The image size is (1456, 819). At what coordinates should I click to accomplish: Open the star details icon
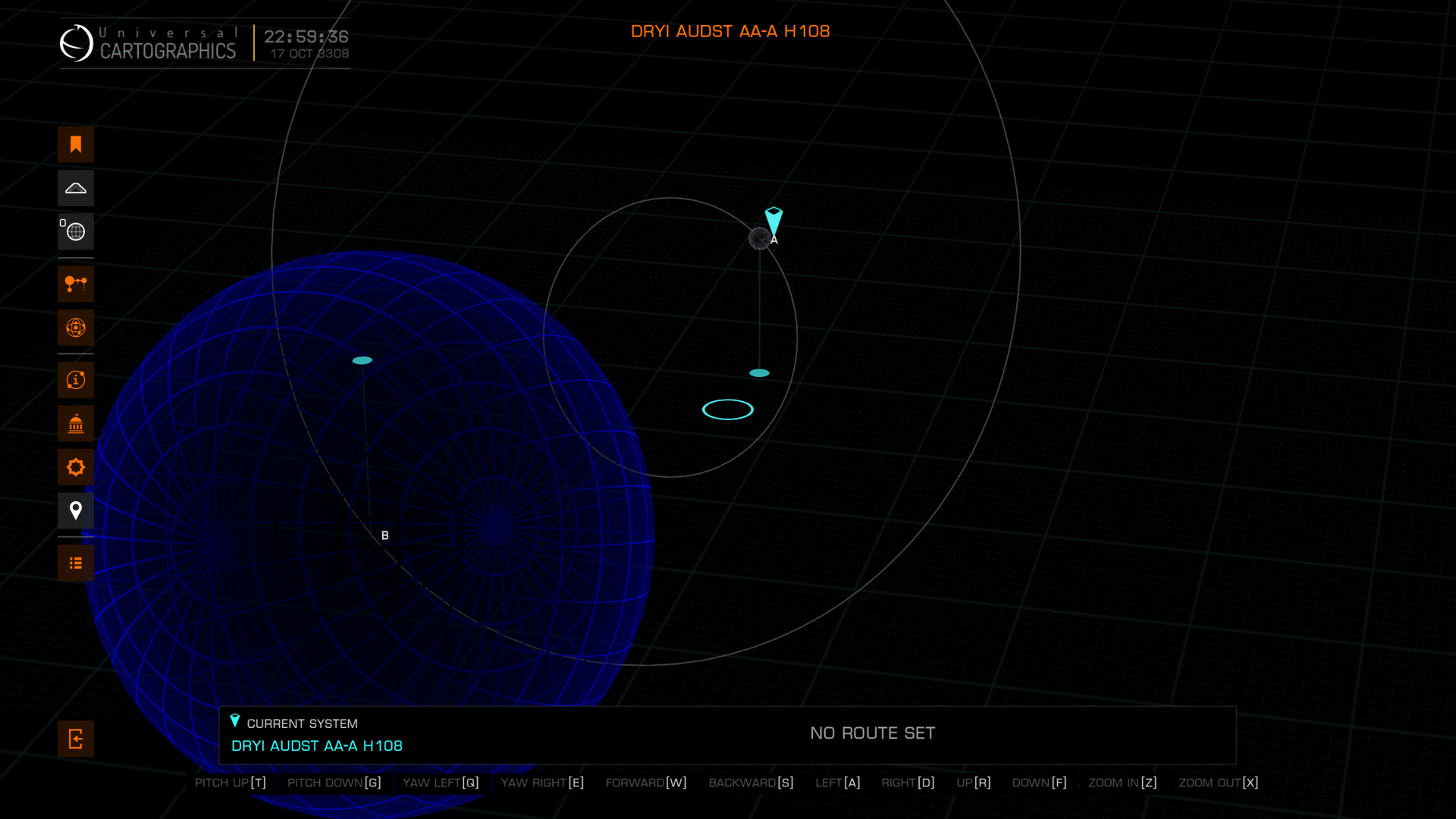pyautogui.click(x=76, y=467)
